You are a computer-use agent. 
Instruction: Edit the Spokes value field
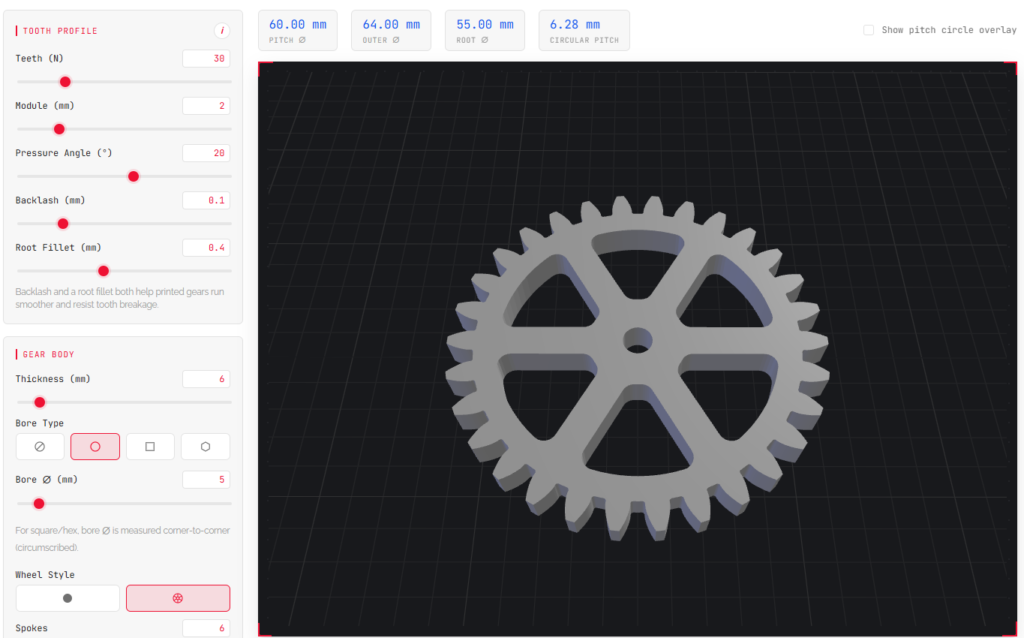pyautogui.click(x=206, y=628)
